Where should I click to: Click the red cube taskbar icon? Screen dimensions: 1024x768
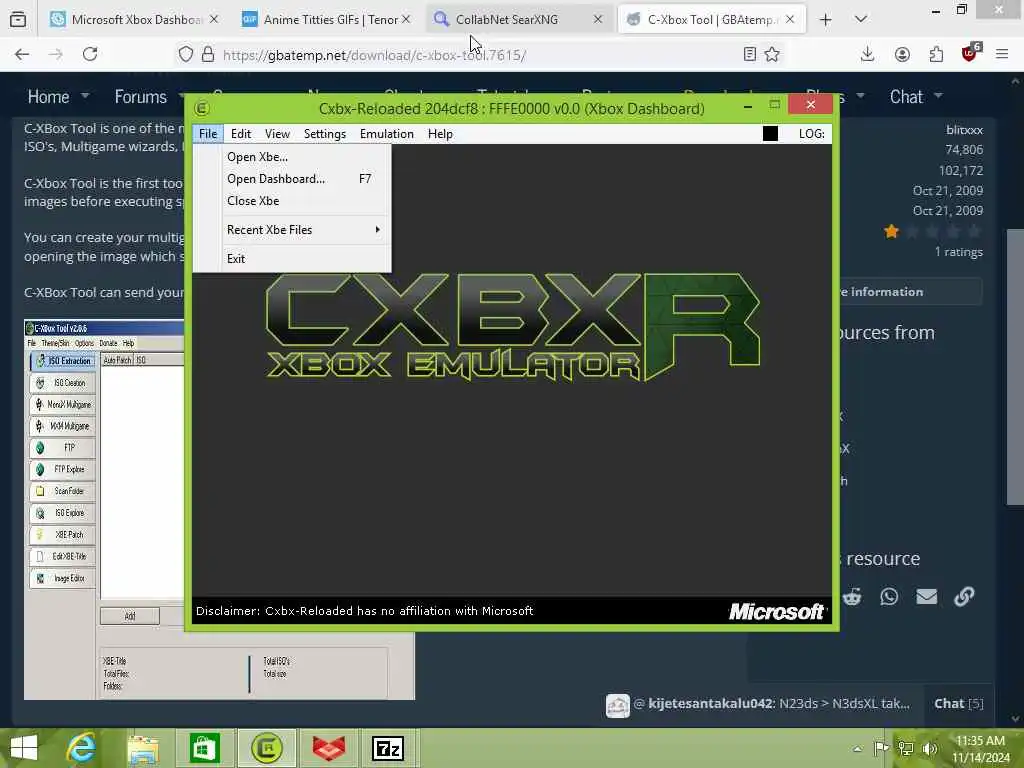[328, 748]
